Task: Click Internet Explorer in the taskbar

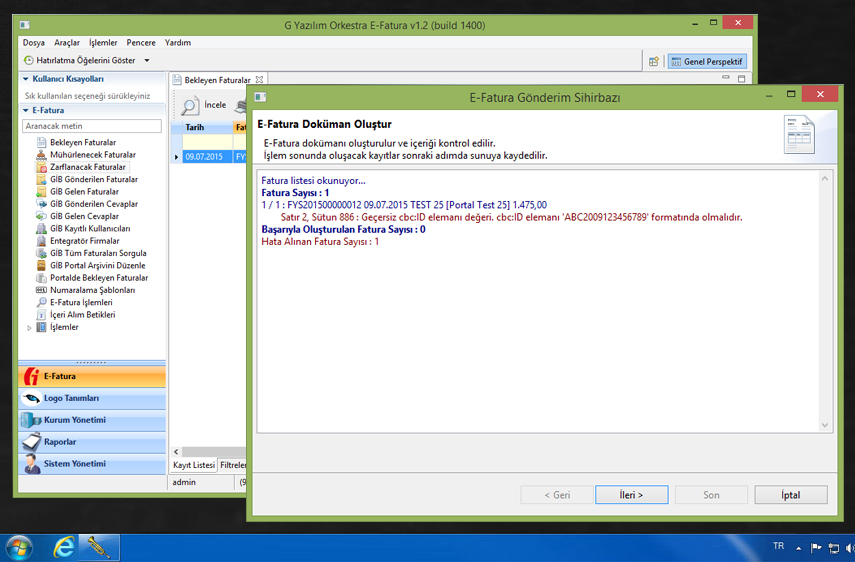Action: (x=64, y=547)
